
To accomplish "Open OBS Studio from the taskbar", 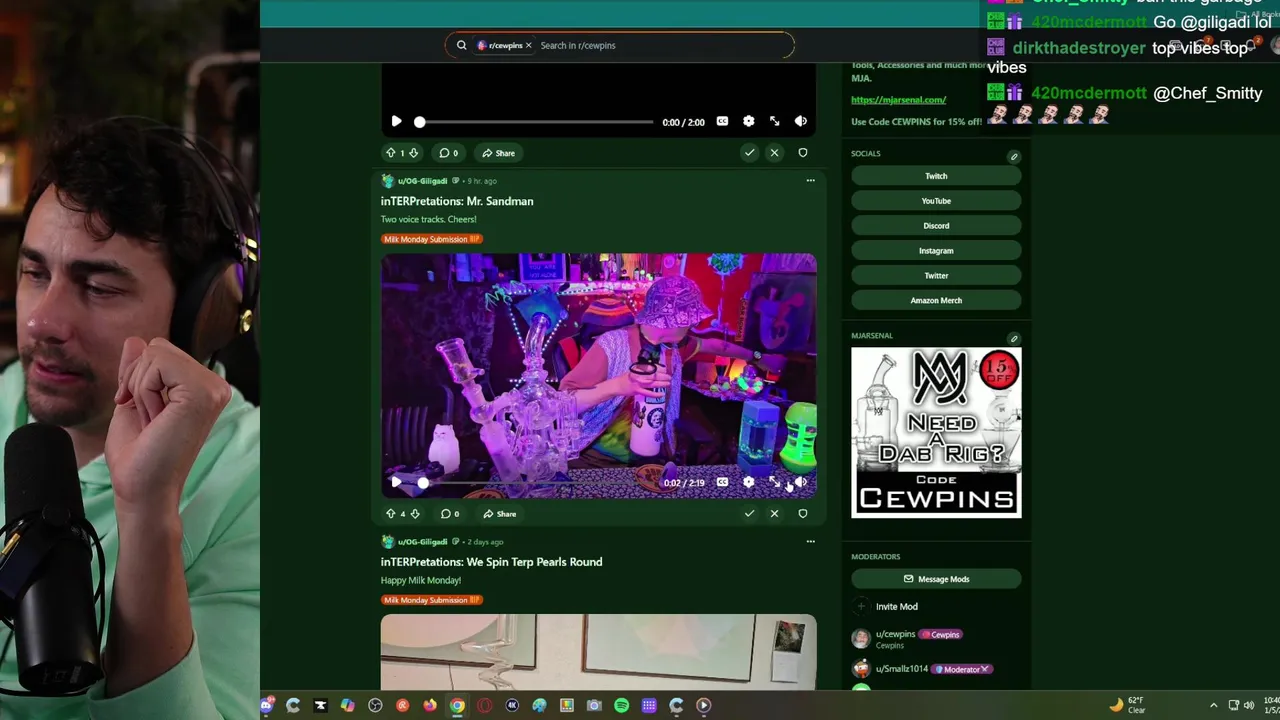I will tap(375, 705).
